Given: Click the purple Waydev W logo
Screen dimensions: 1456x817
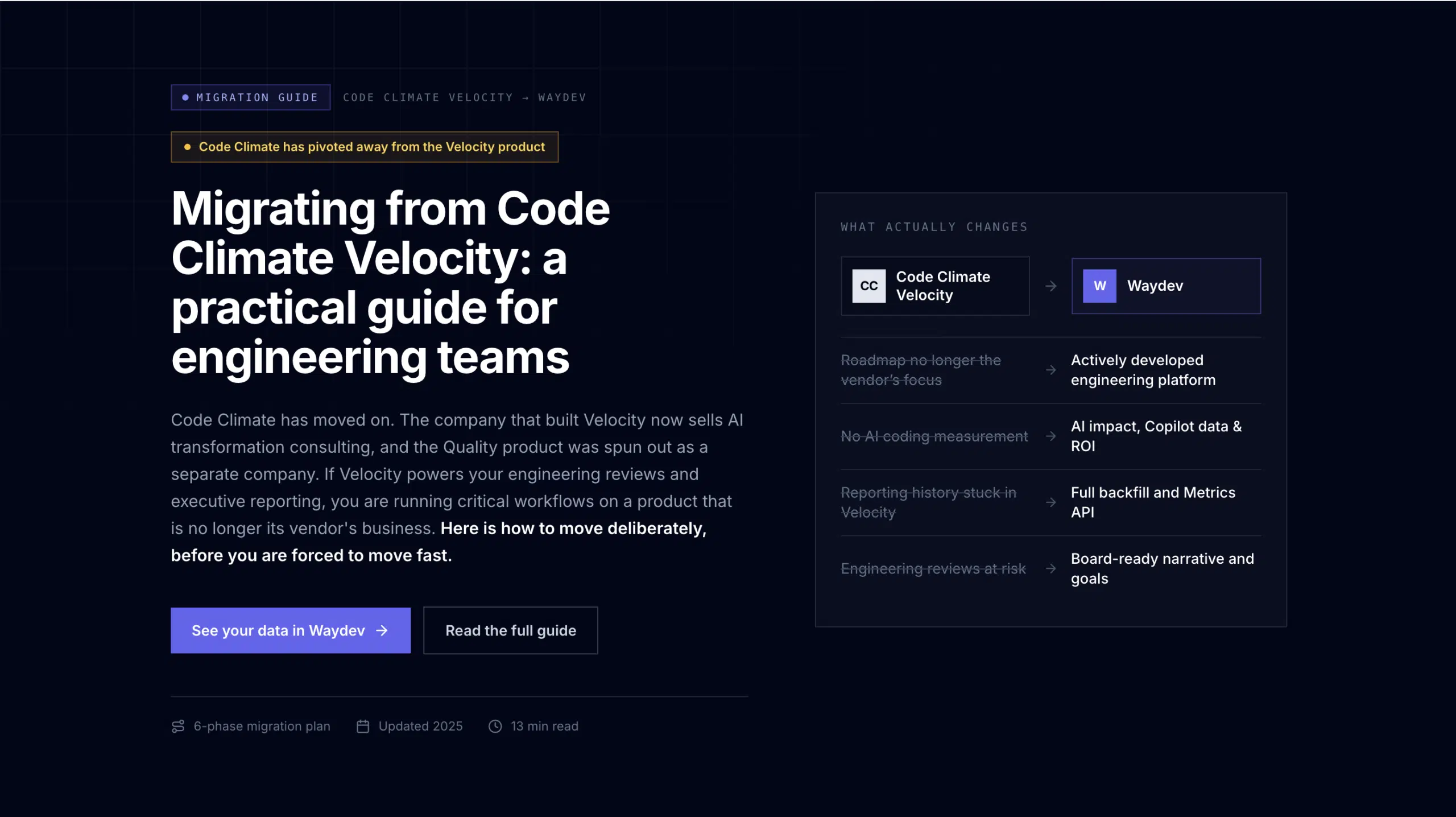Looking at the screenshot, I should [1099, 286].
